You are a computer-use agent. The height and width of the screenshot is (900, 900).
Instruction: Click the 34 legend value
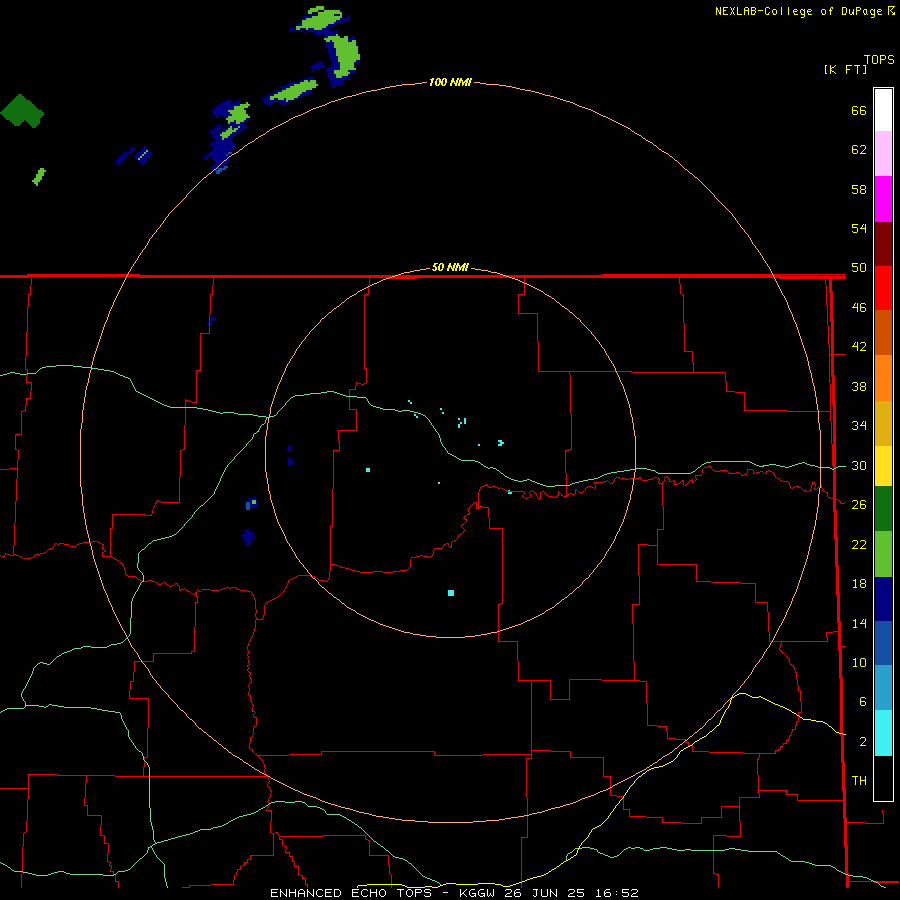(859, 426)
